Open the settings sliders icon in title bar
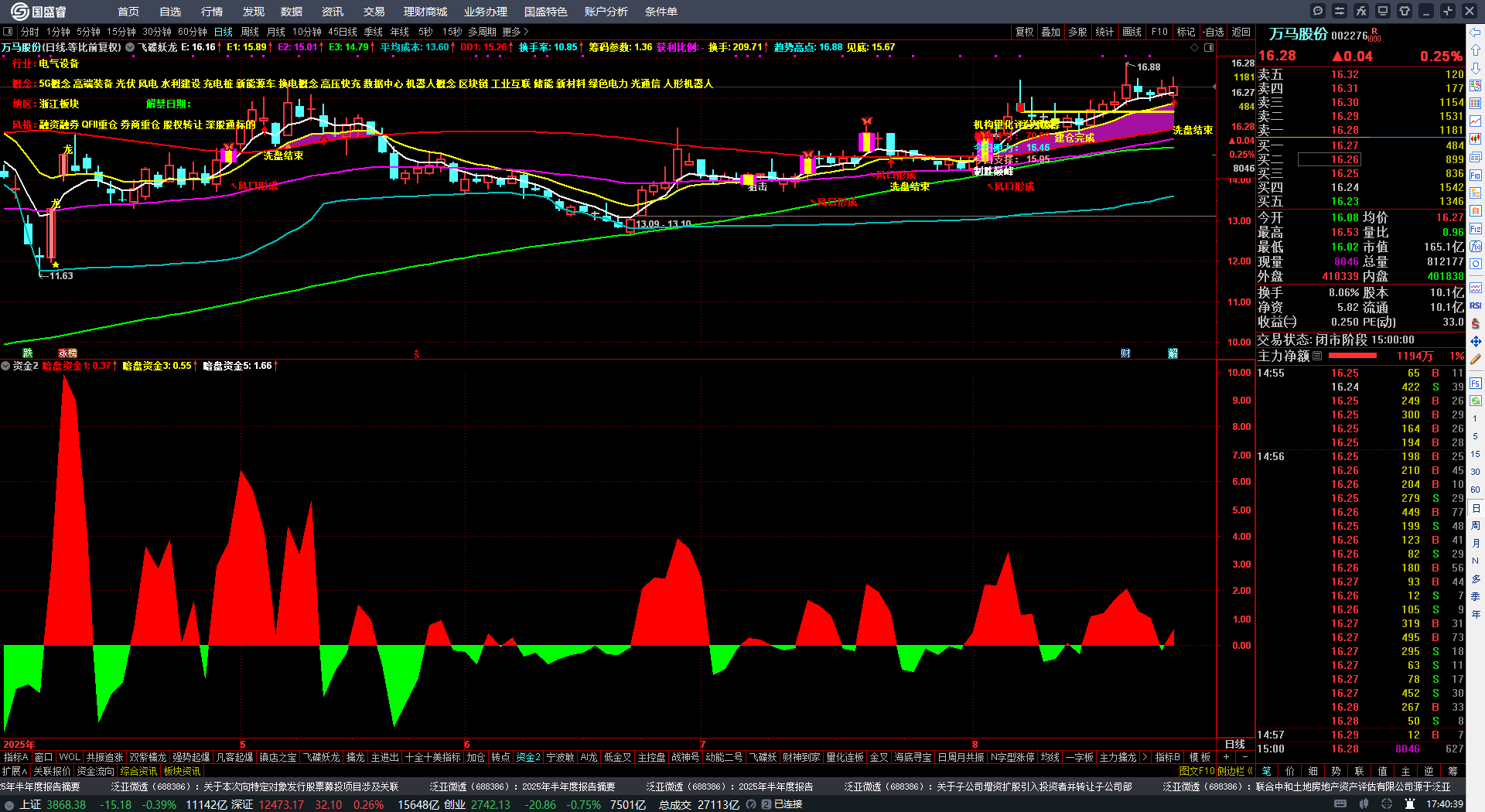Image resolution: width=1485 pixels, height=812 pixels. [x=1340, y=11]
